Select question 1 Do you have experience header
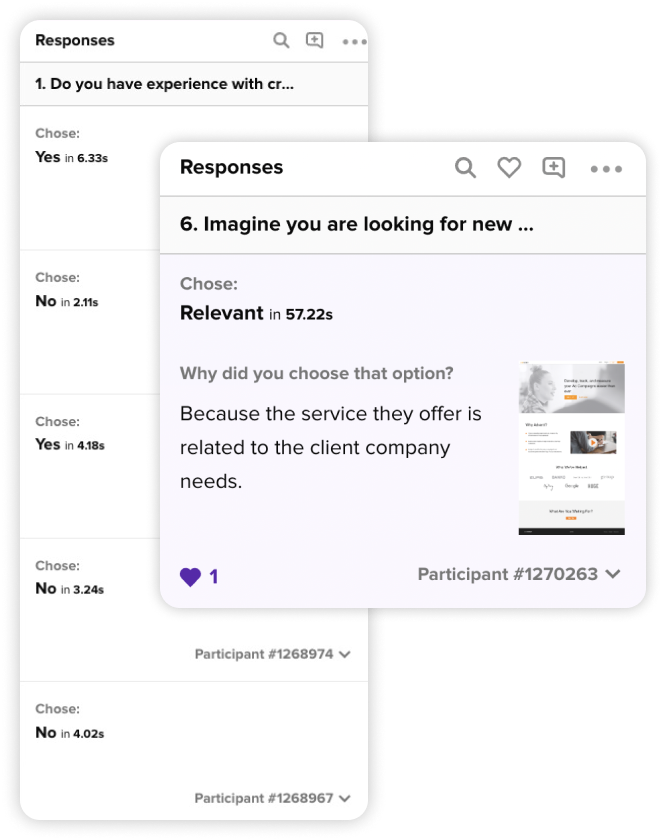Screen dimensions: 662x840 click(194, 84)
